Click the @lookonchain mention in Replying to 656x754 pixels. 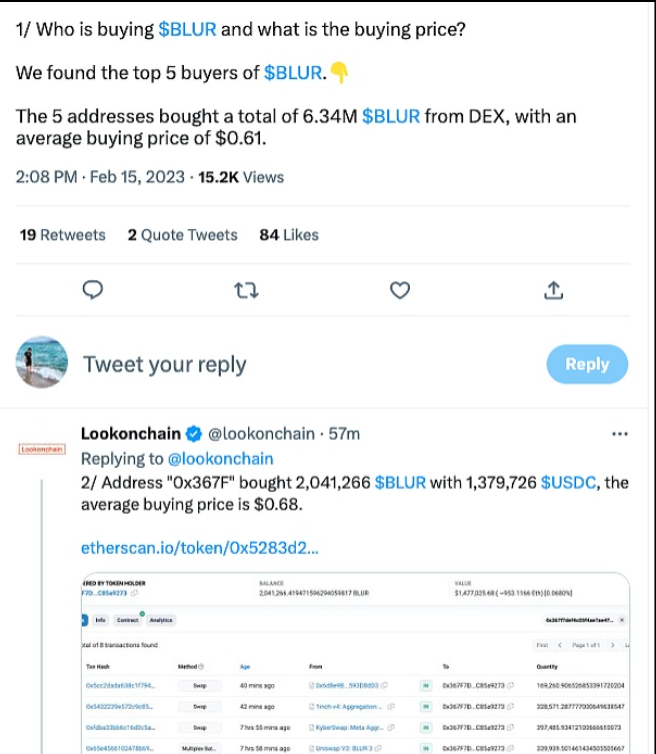point(220,459)
